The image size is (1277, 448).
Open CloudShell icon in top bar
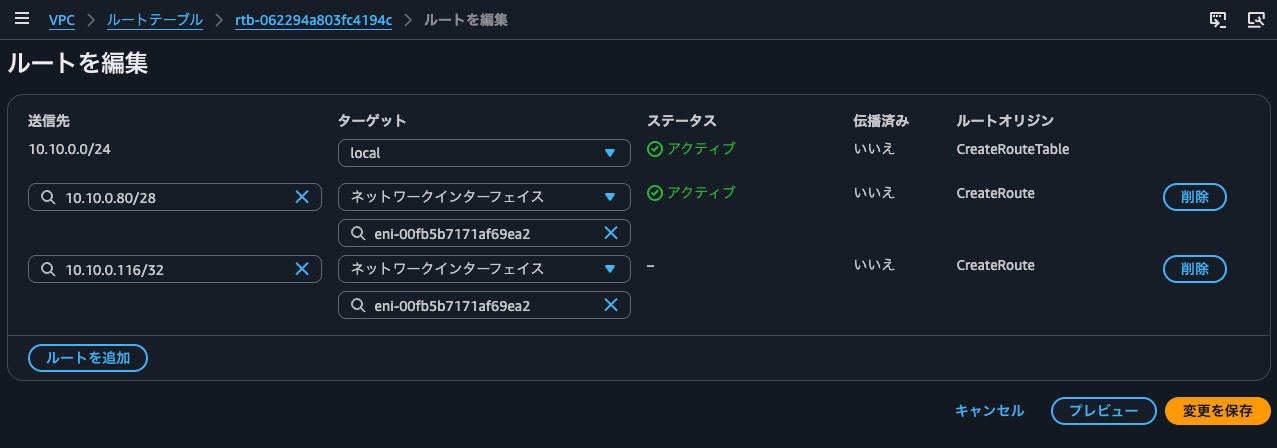(1218, 19)
